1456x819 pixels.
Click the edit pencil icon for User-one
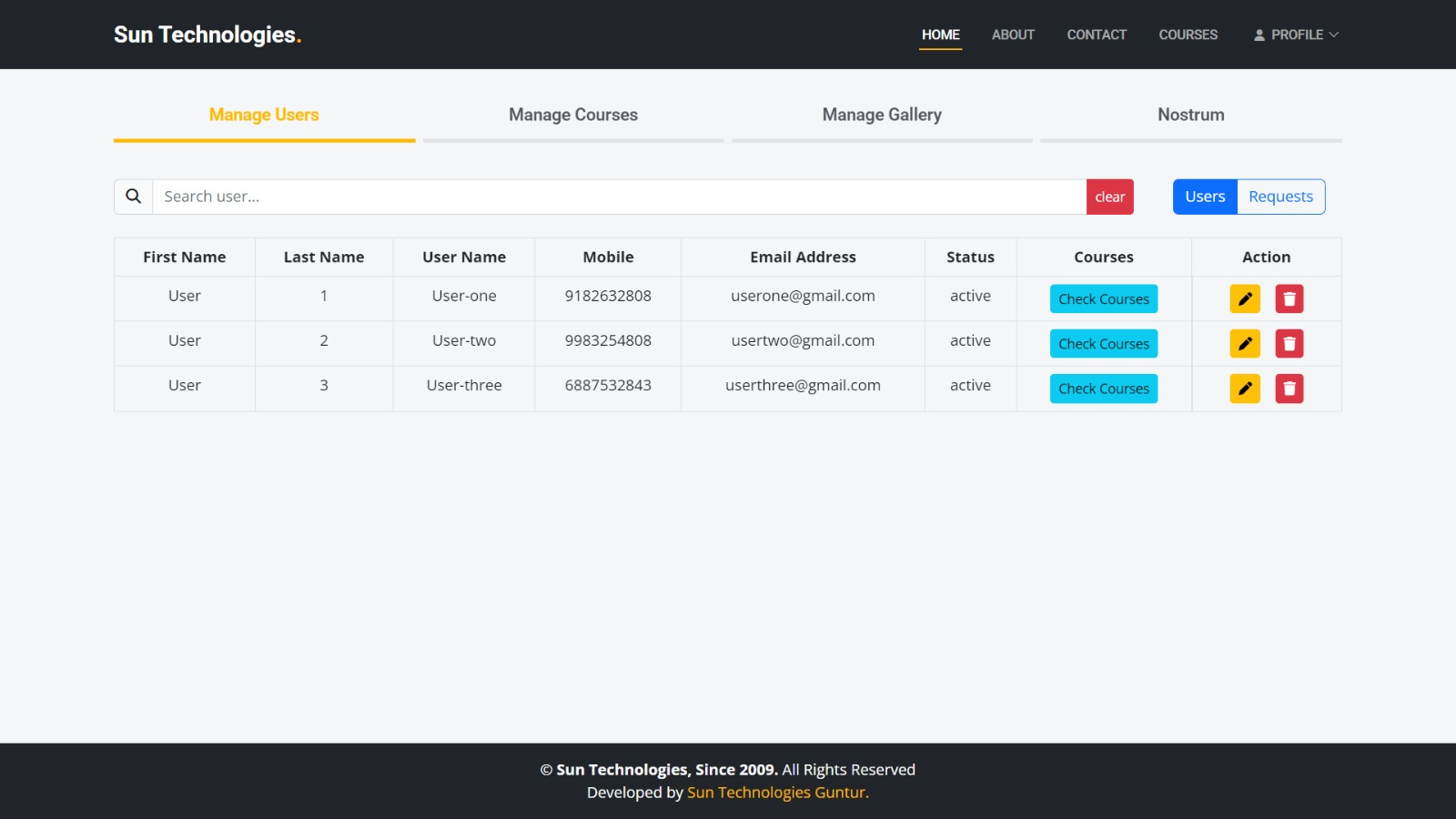pos(1245,298)
